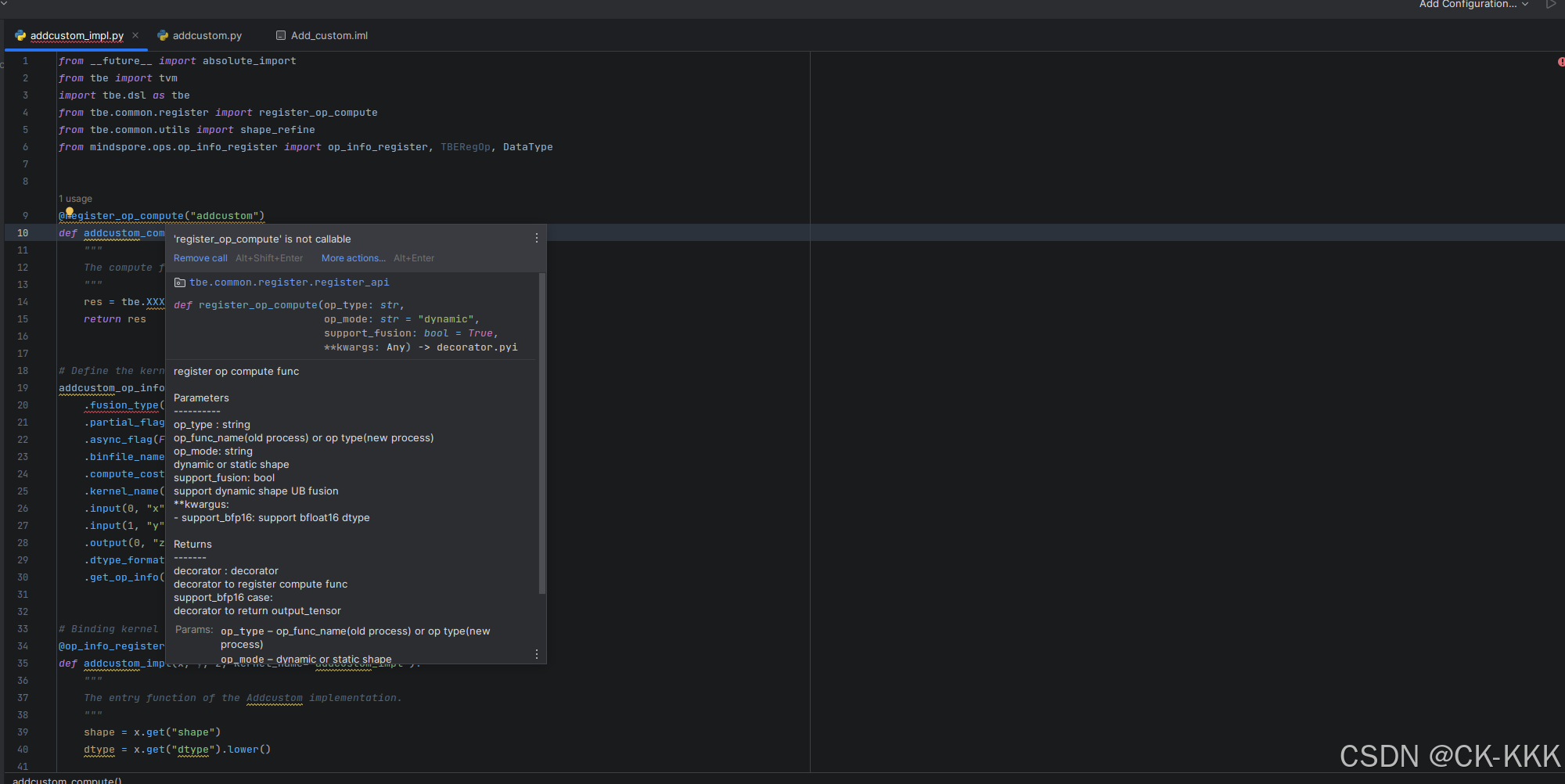Close the addcustom_impl.py tab
The image size is (1565, 784).
135,35
